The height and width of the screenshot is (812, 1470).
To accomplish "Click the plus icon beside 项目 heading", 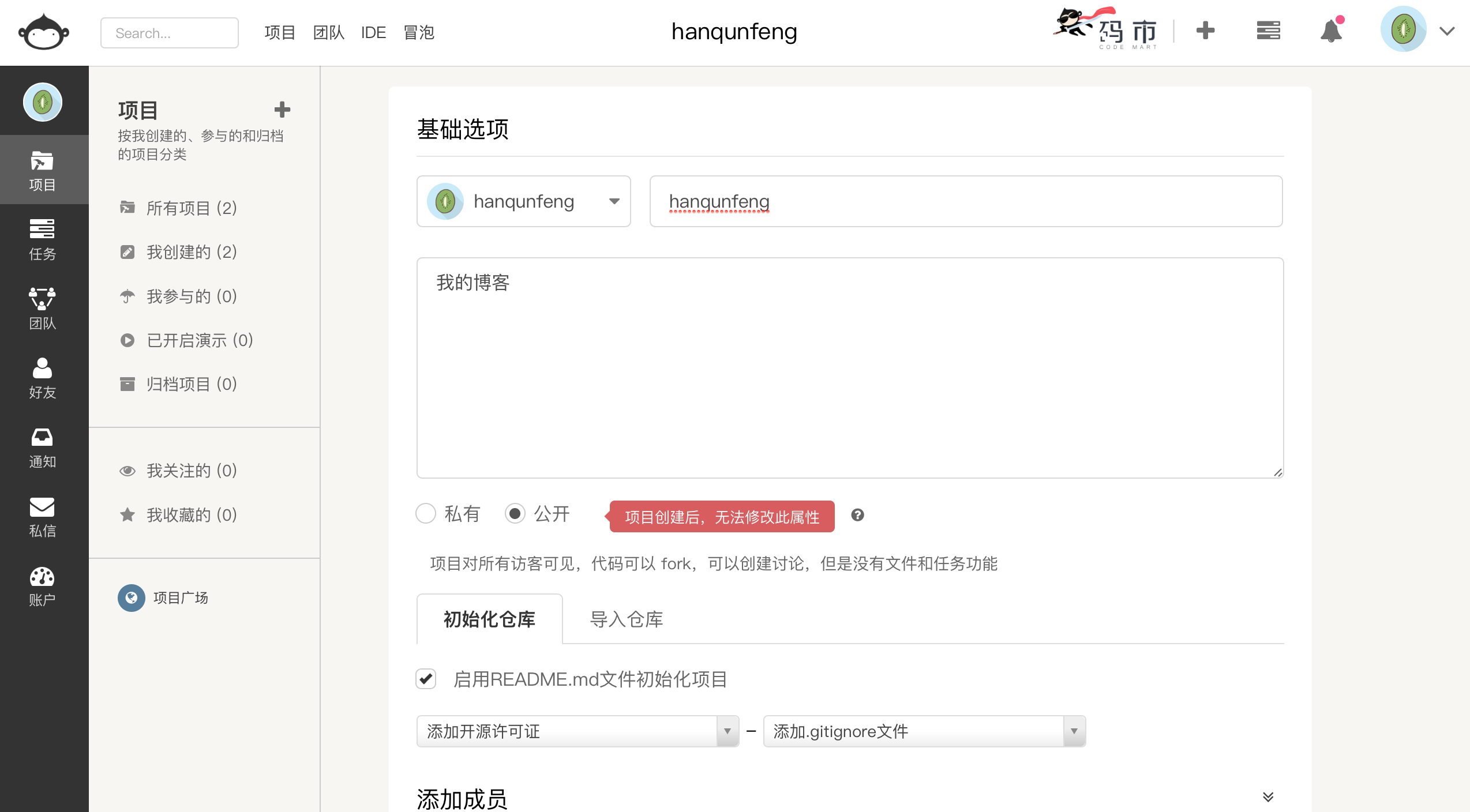I will coord(282,110).
